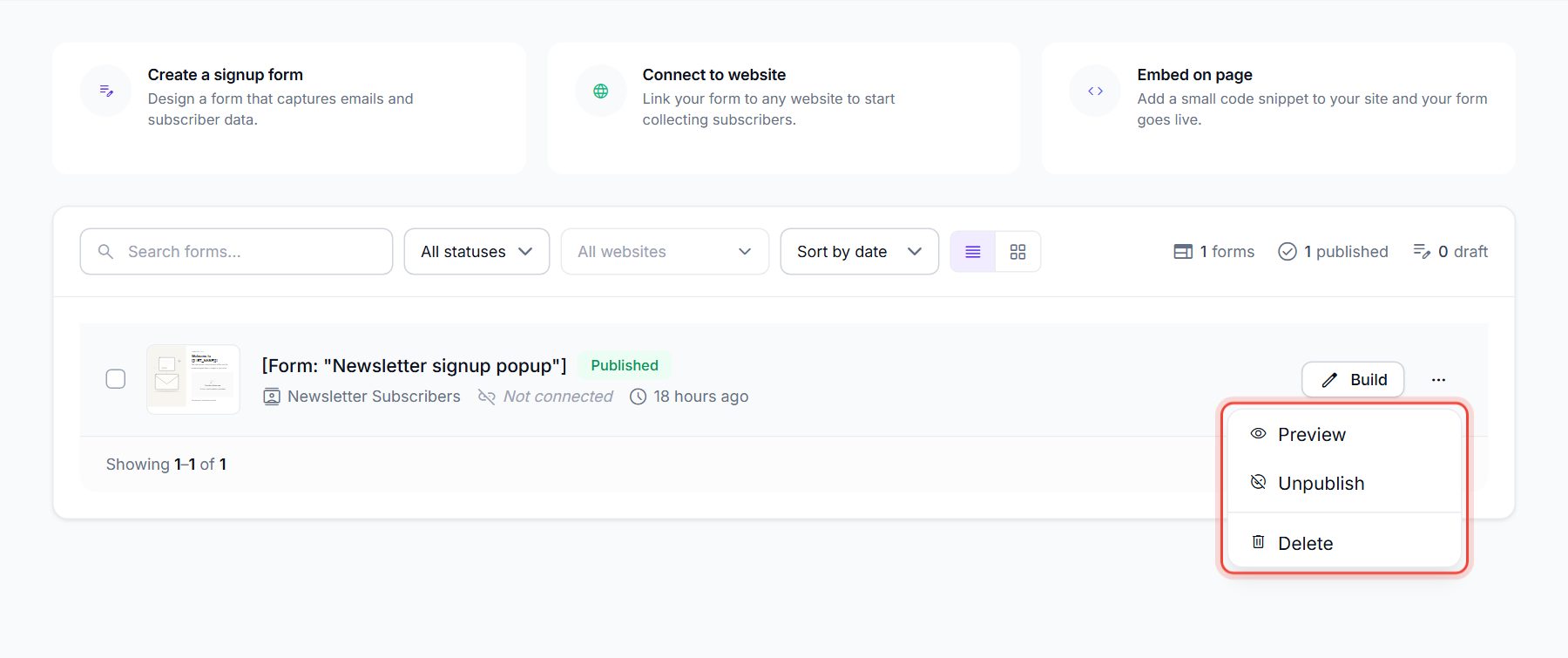This screenshot has height=658, width=1568.
Task: Click the 1 published counter
Action: coord(1333,252)
